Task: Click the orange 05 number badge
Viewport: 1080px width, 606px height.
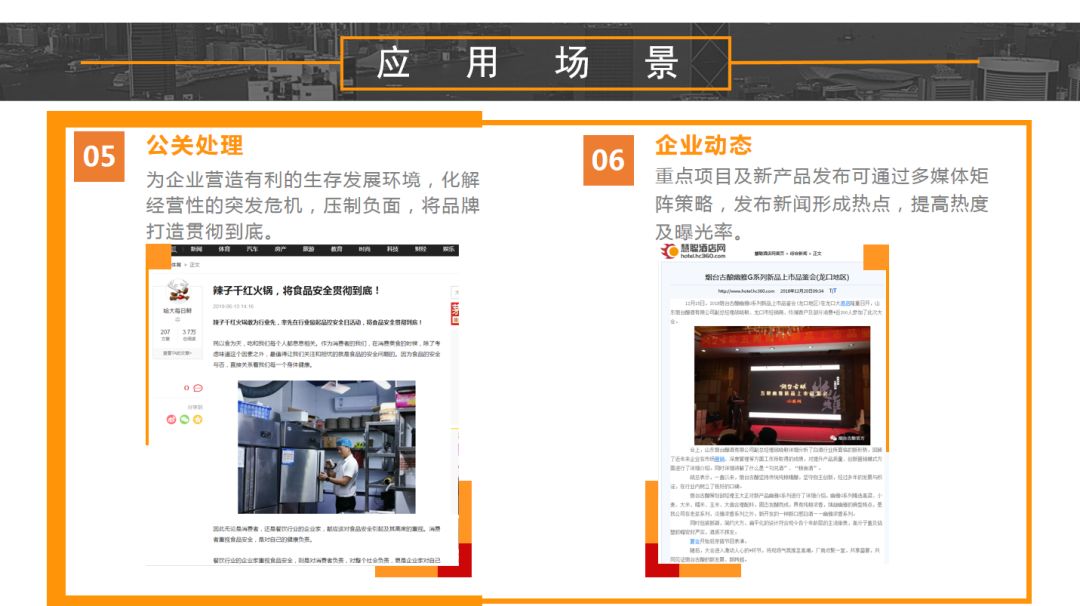Action: point(99,156)
